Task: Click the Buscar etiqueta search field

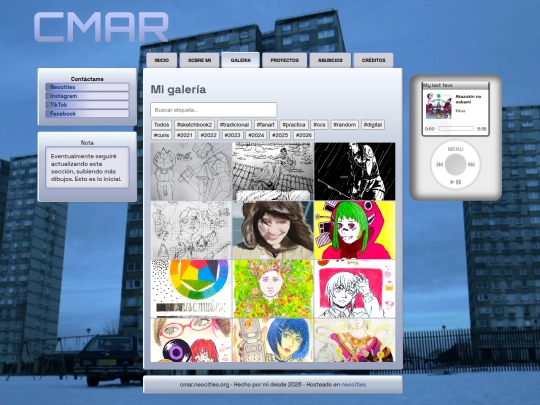Action: click(x=214, y=110)
